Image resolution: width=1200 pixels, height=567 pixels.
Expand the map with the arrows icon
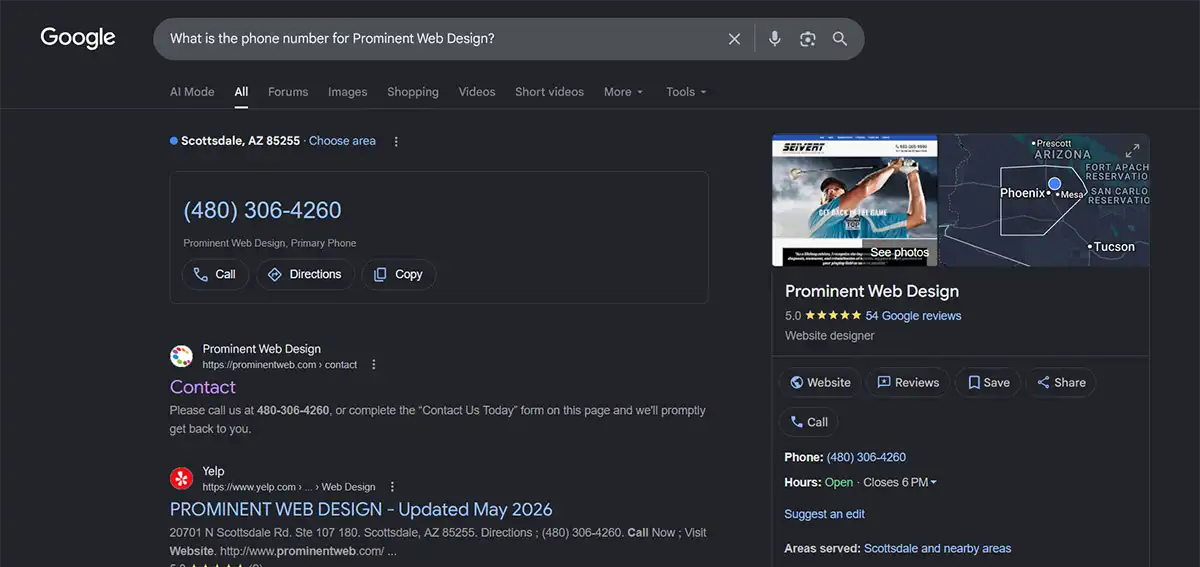[x=1132, y=151]
